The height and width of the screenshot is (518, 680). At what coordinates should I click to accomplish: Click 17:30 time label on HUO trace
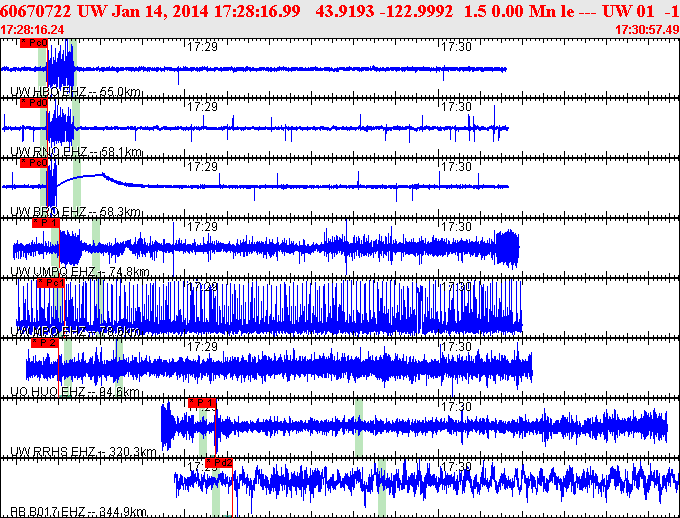[x=456, y=347]
